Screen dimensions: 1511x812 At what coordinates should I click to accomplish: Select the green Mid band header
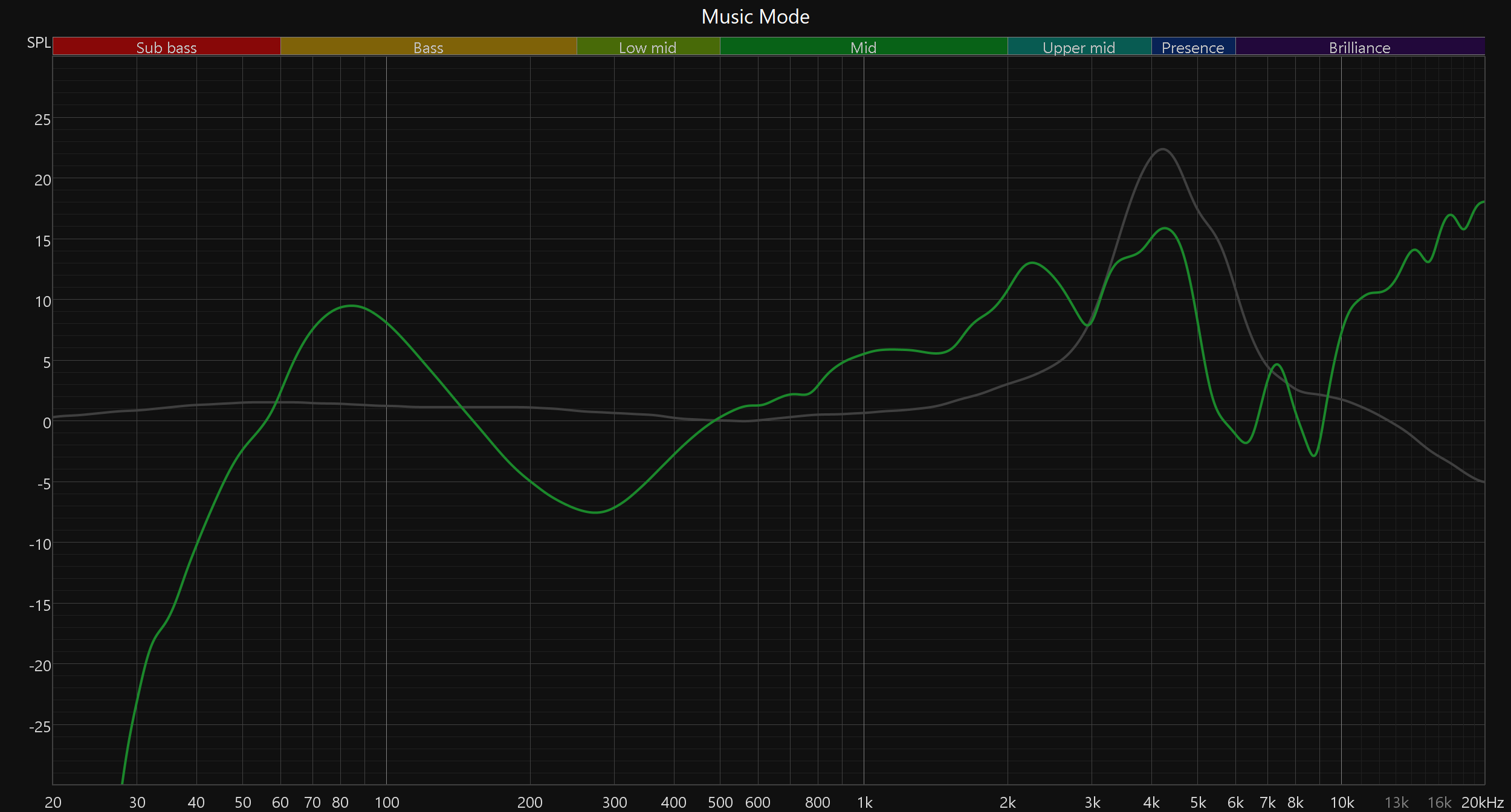(x=863, y=47)
